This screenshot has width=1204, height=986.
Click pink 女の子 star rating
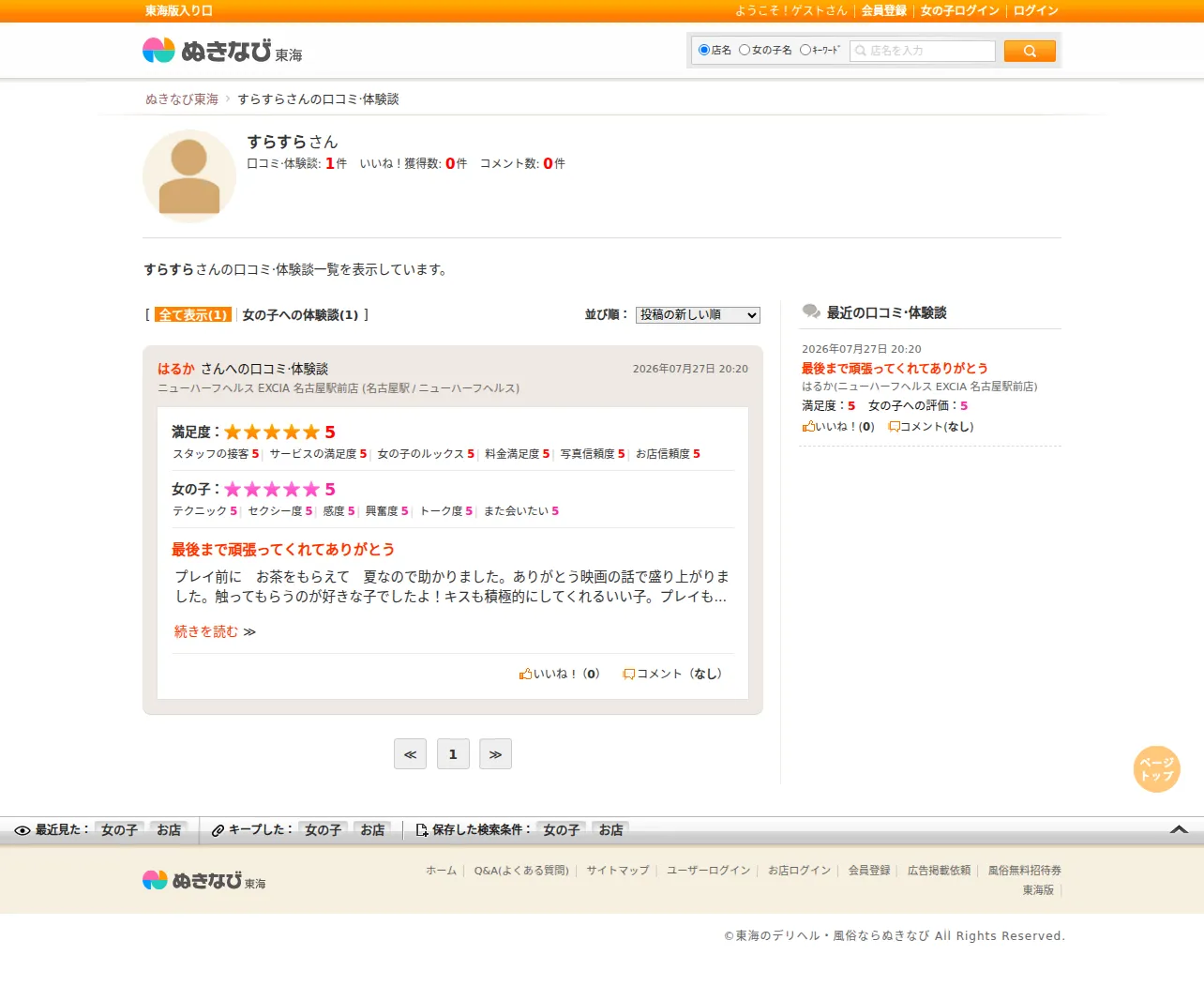click(x=272, y=489)
